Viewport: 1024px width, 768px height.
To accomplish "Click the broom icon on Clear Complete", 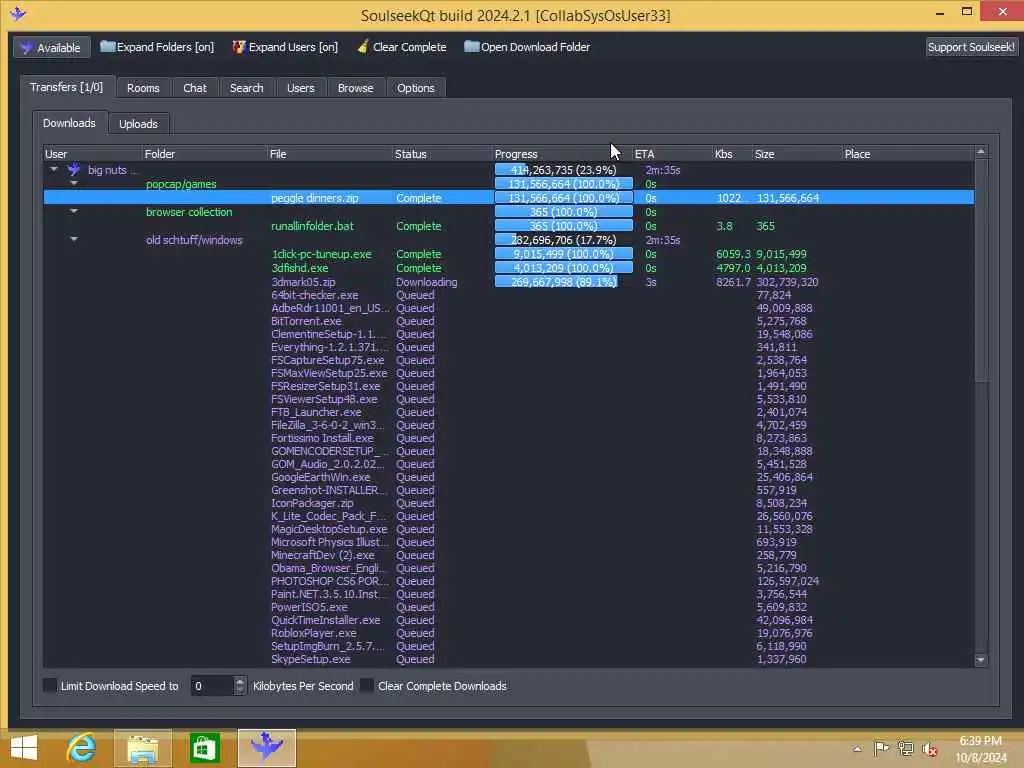I will coord(362,46).
